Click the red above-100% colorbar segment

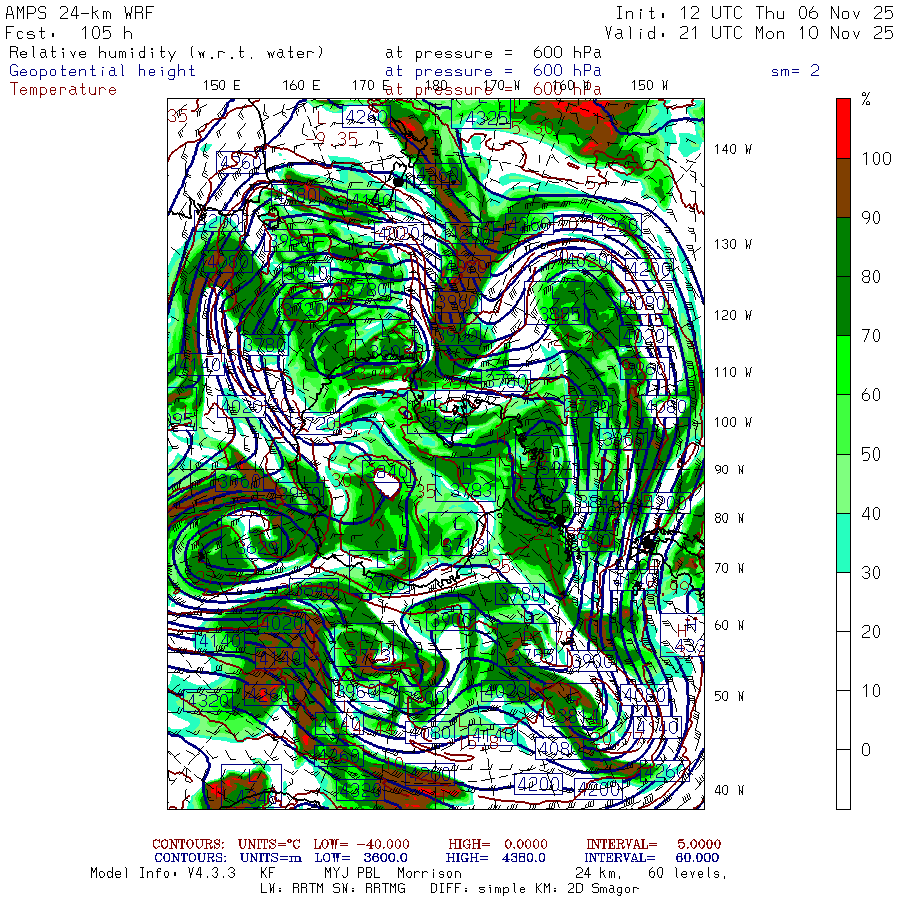(x=843, y=129)
